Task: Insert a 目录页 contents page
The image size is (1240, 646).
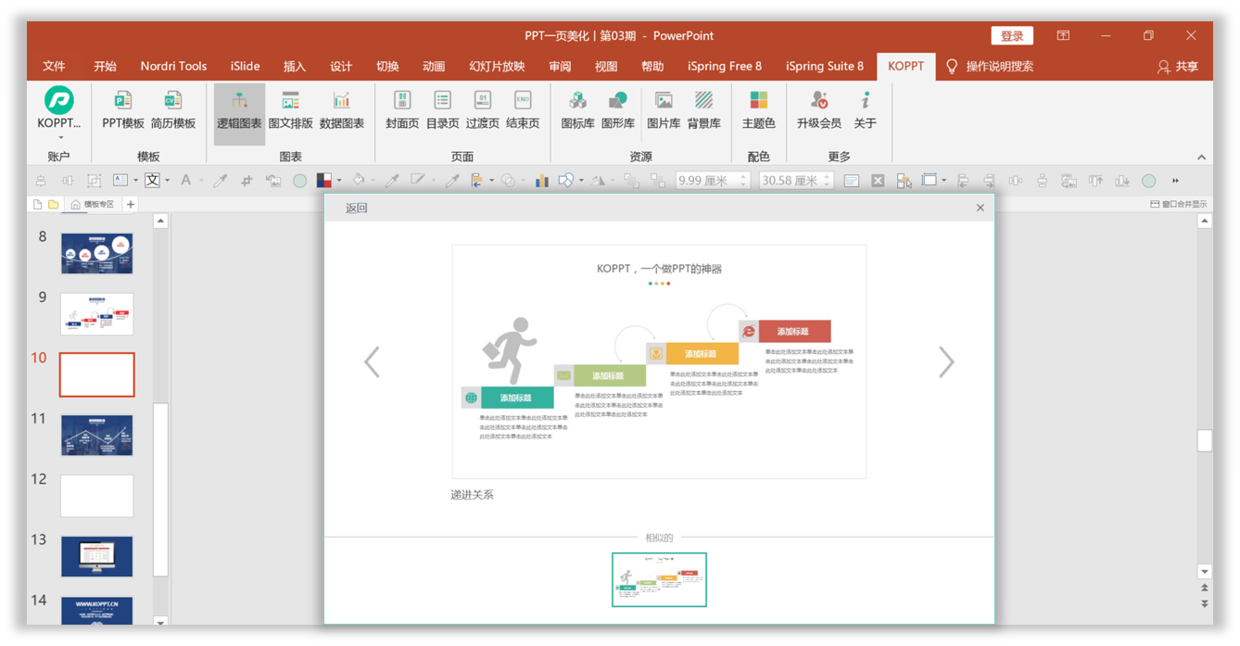Action: click(x=442, y=110)
